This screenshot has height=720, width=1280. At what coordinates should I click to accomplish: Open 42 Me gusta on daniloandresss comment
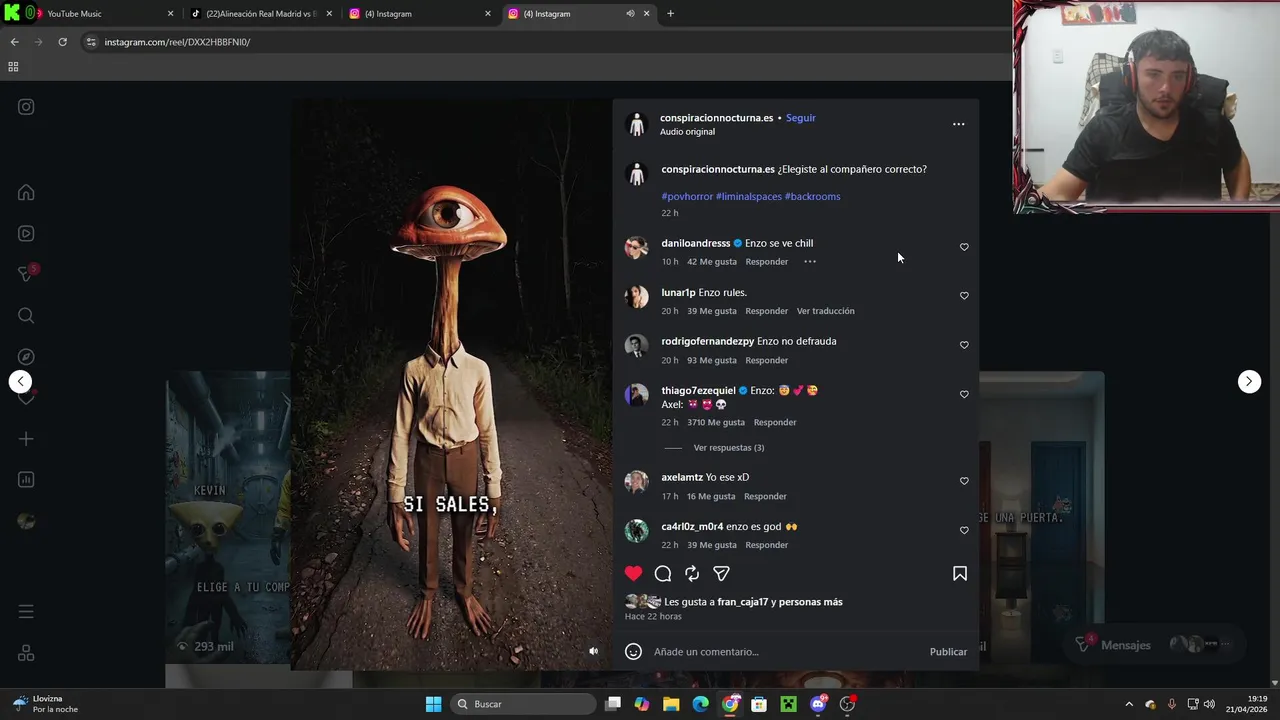tap(711, 262)
